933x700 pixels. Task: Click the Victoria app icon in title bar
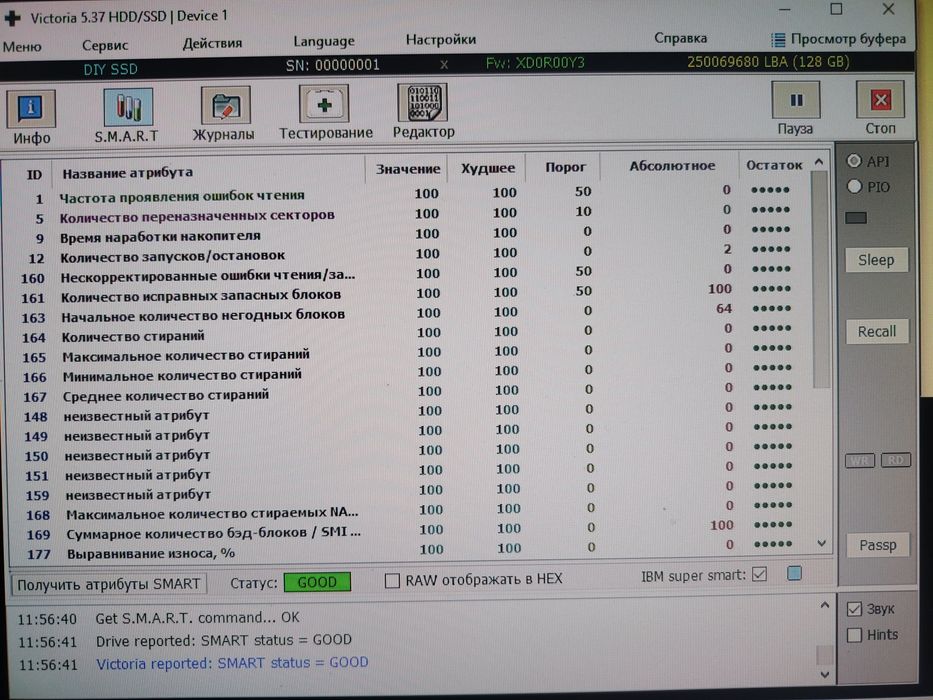pos(12,17)
